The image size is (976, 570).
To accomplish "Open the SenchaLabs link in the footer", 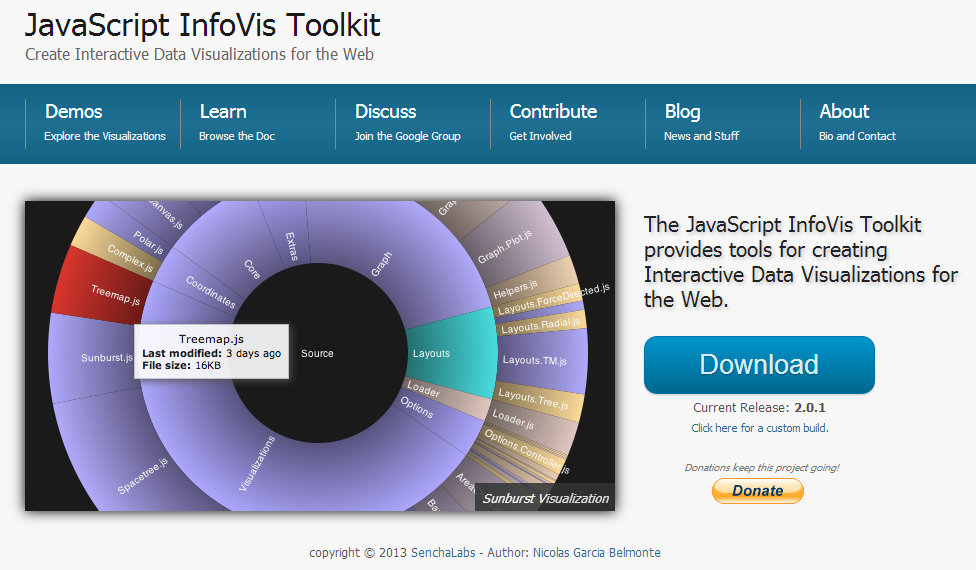I will (x=443, y=553).
